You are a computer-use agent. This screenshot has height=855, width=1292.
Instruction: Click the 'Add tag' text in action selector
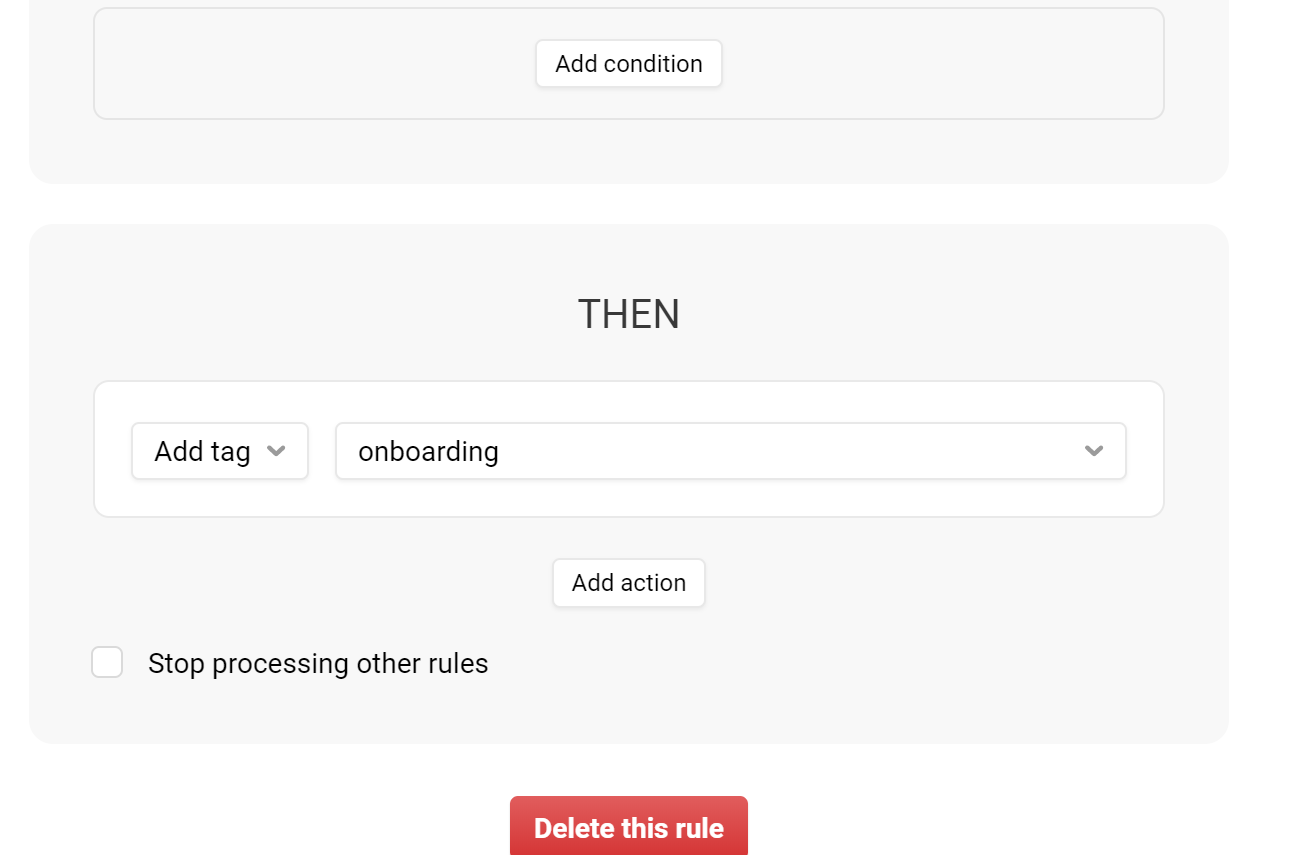coord(202,451)
